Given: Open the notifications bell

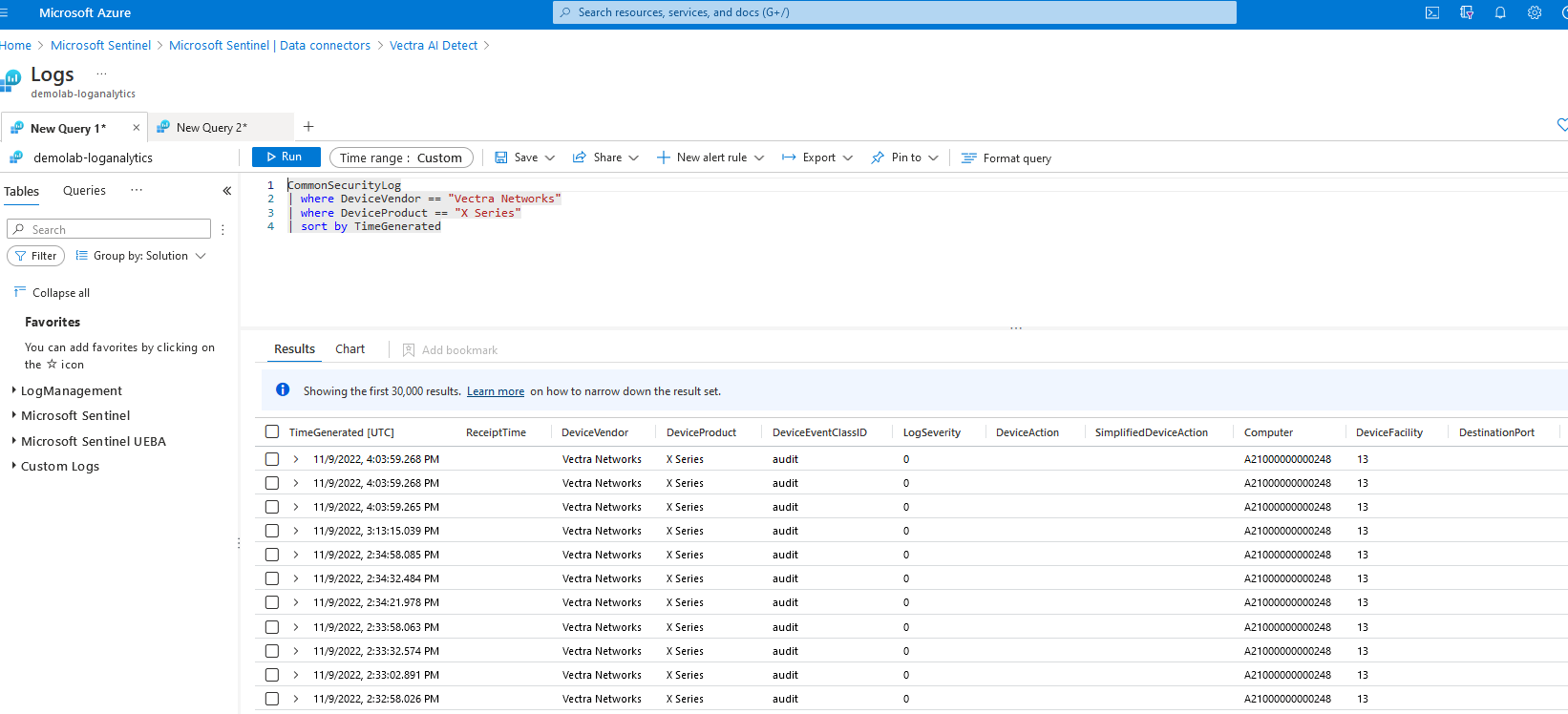Looking at the screenshot, I should click(x=1500, y=12).
